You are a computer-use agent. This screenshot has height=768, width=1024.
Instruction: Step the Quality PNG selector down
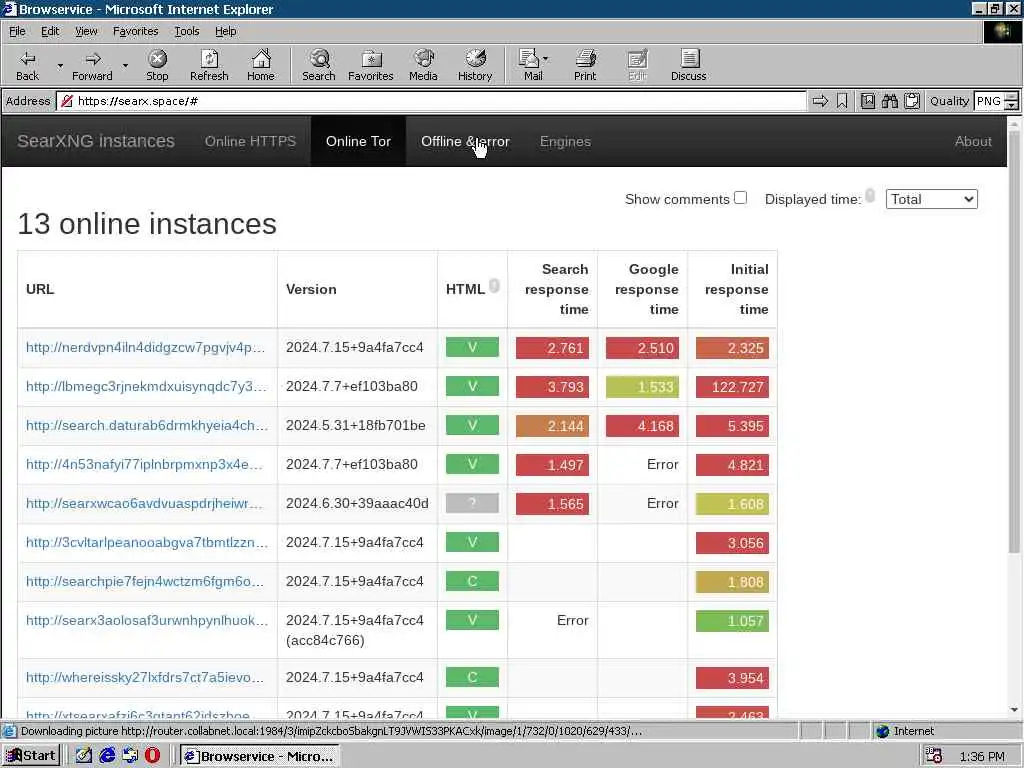(1012, 105)
